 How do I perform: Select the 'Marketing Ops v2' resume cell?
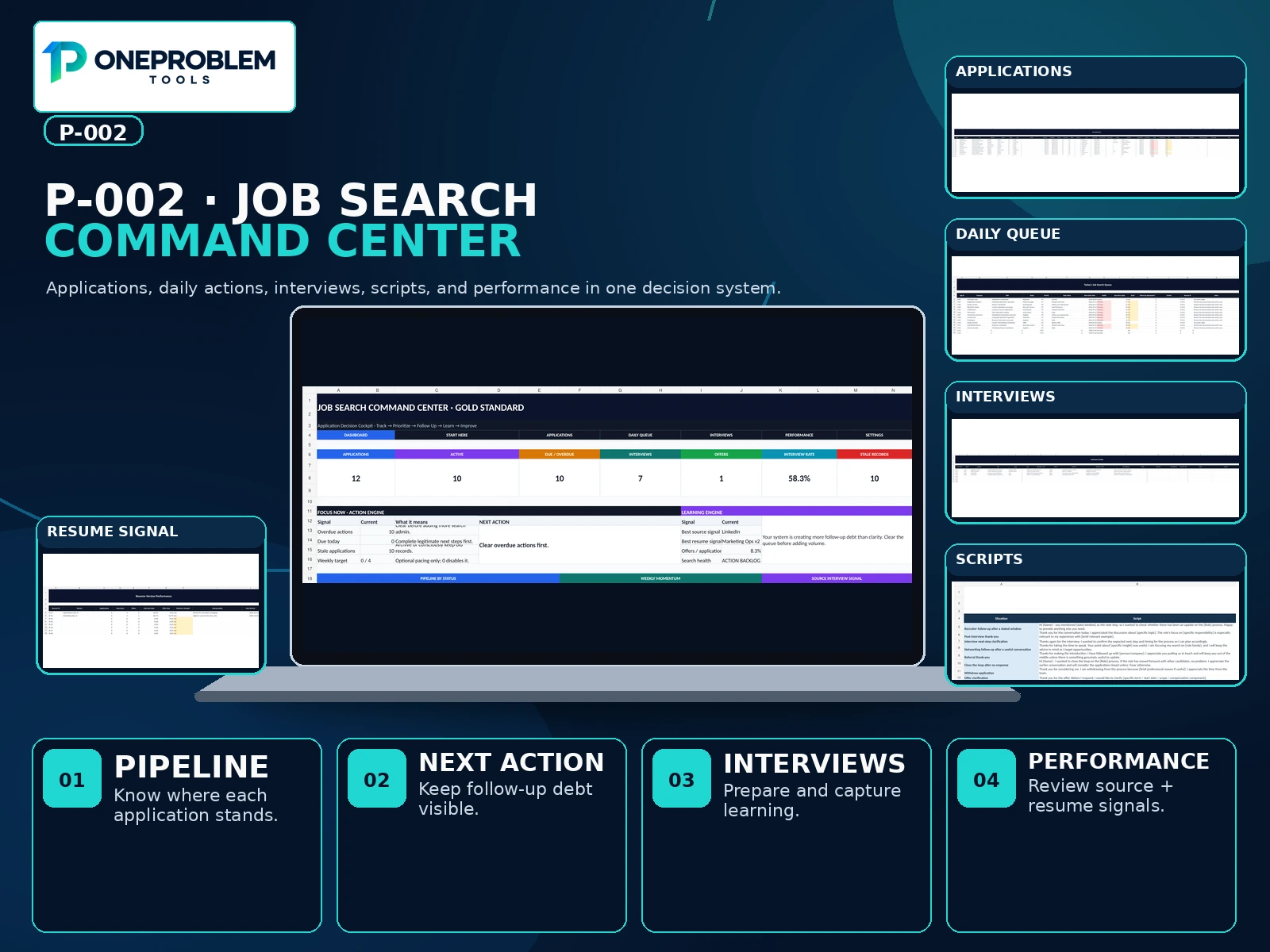(741, 541)
